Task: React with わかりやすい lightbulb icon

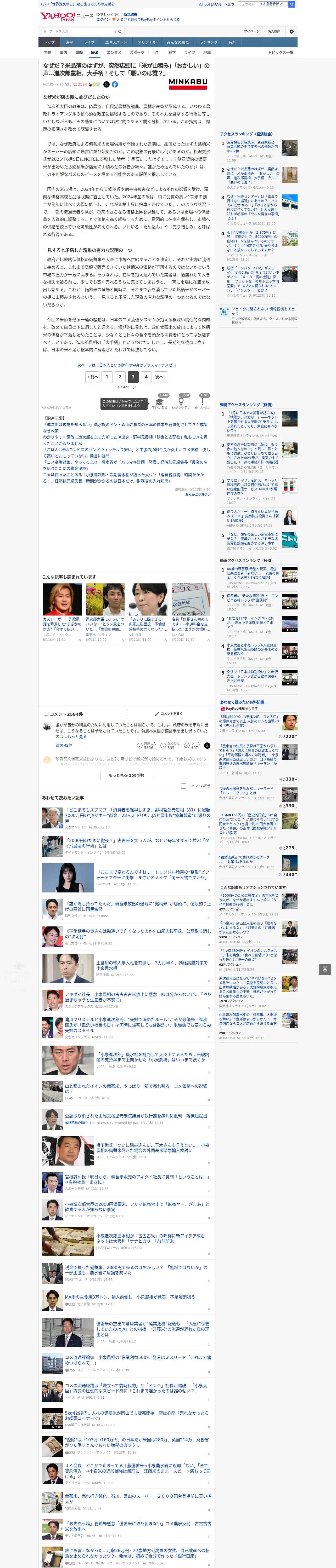Action: tap(181, 402)
